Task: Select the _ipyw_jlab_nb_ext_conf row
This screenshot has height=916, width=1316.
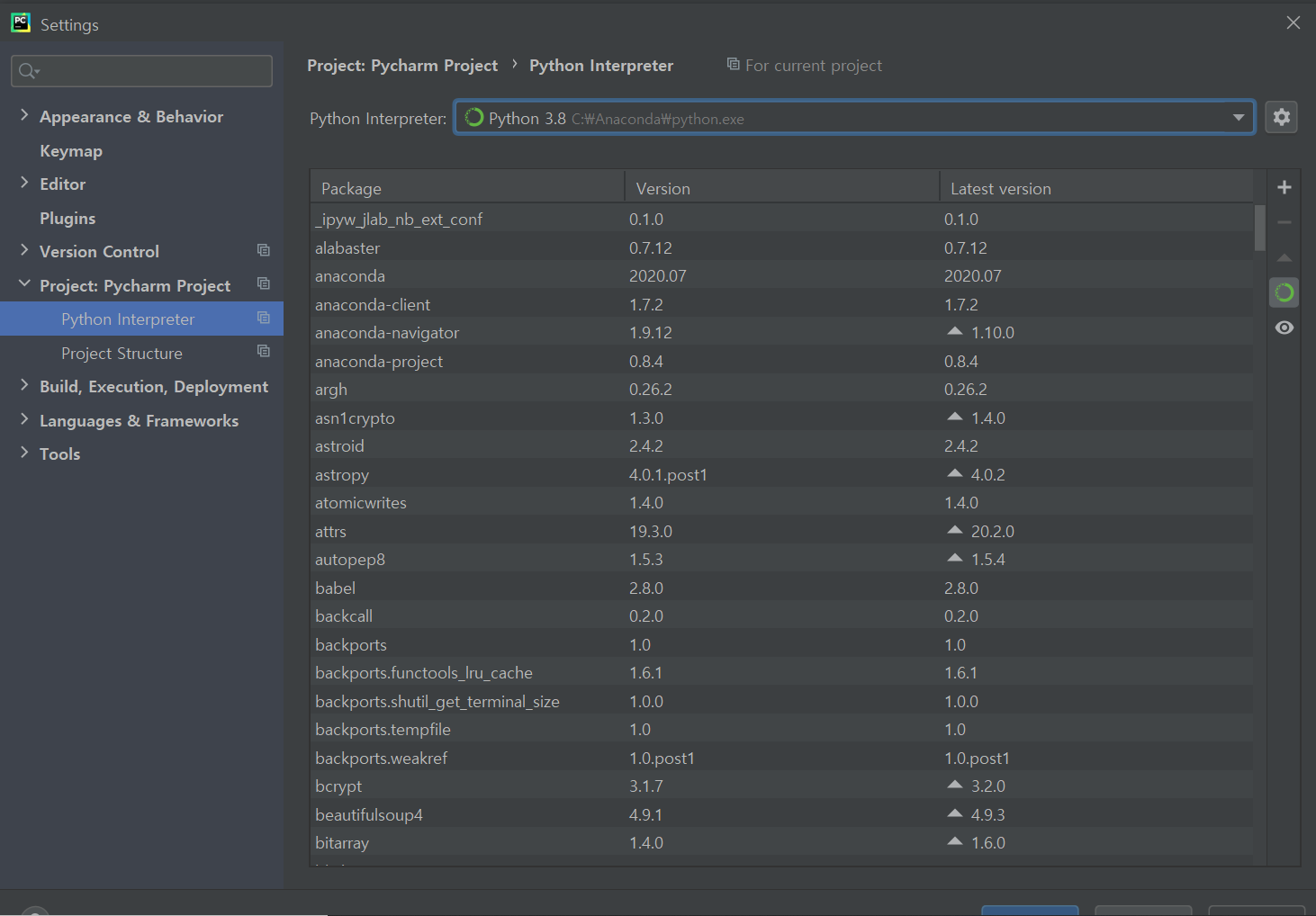Action: pyautogui.click(x=781, y=219)
